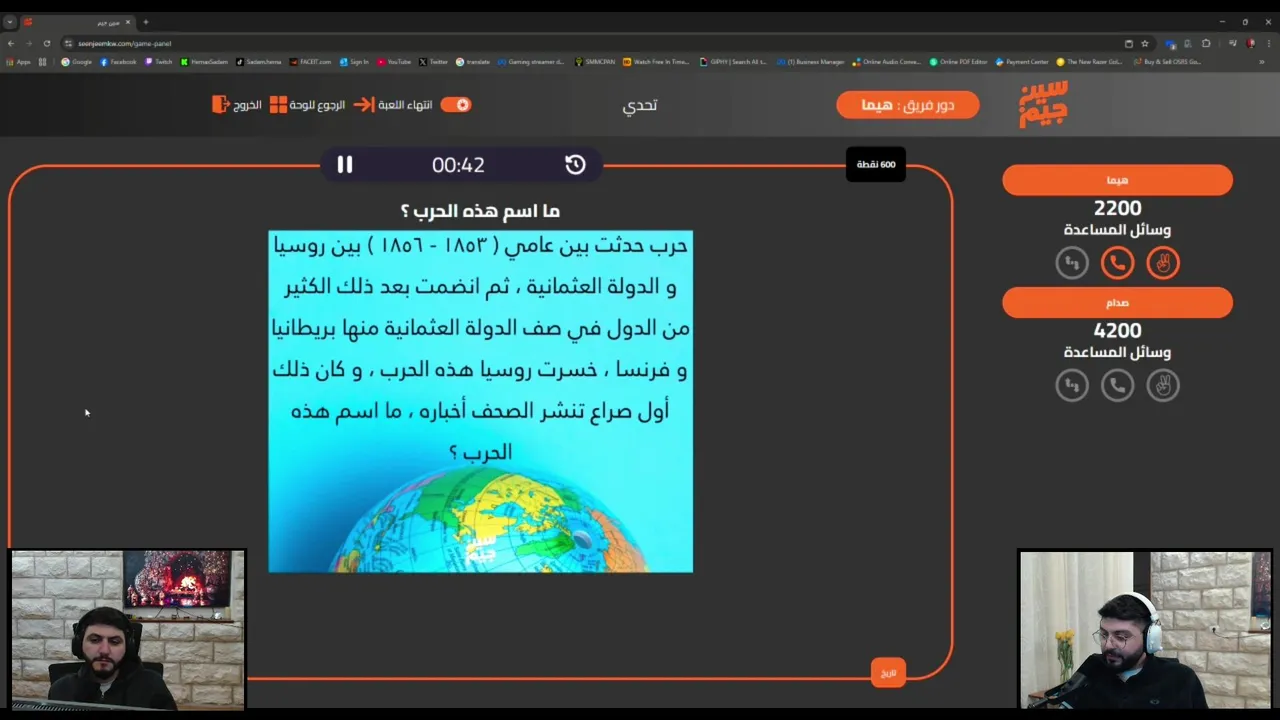Bookmark this page with the star icon
Image resolution: width=1280 pixels, height=720 pixels.
tap(1145, 43)
